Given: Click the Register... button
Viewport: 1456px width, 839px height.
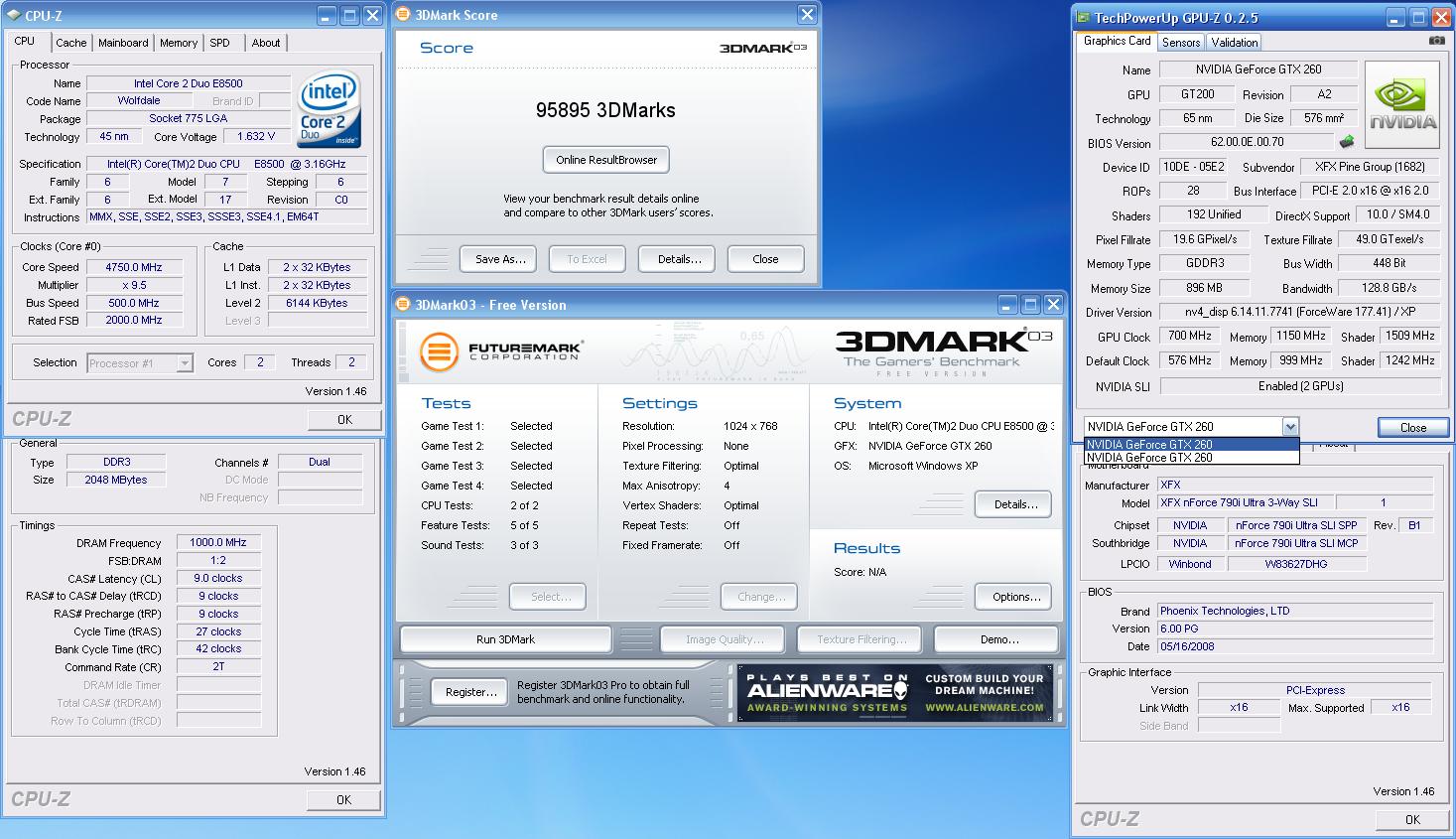Looking at the screenshot, I should (470, 692).
